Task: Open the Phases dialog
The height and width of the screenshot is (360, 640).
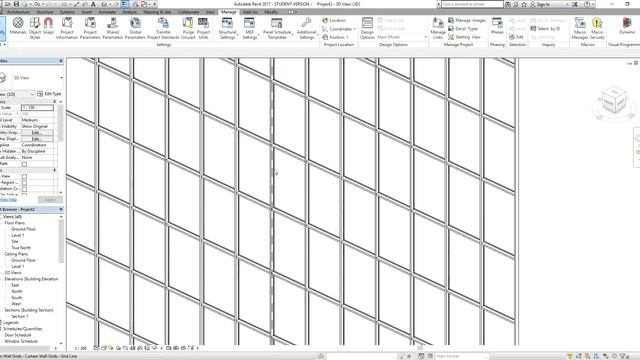Action: tap(497, 25)
